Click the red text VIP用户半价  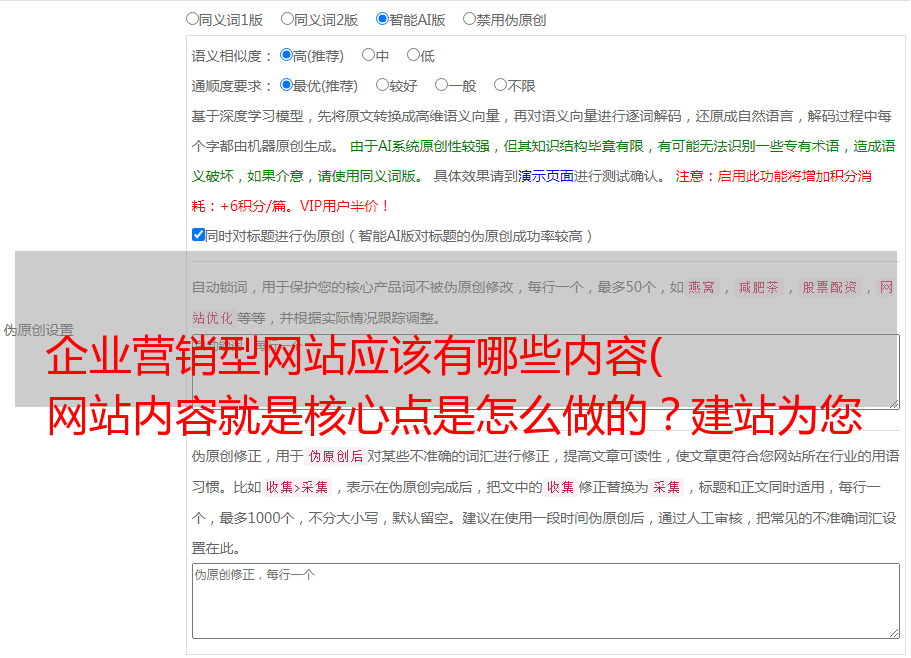[x=344, y=206]
